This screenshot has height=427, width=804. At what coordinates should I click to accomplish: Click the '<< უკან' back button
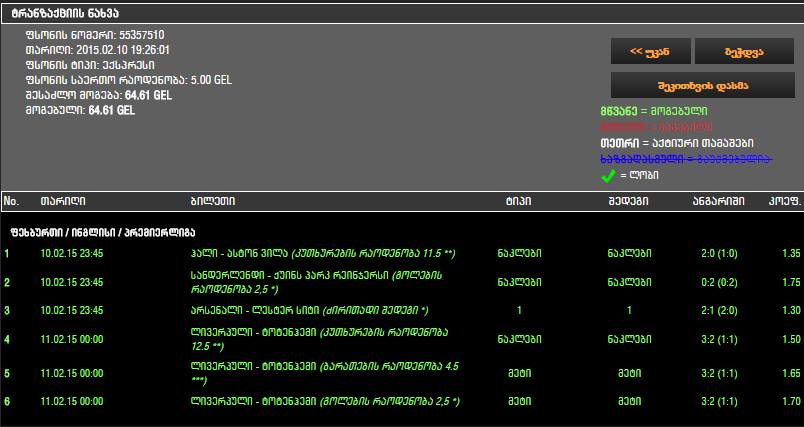click(x=650, y=51)
